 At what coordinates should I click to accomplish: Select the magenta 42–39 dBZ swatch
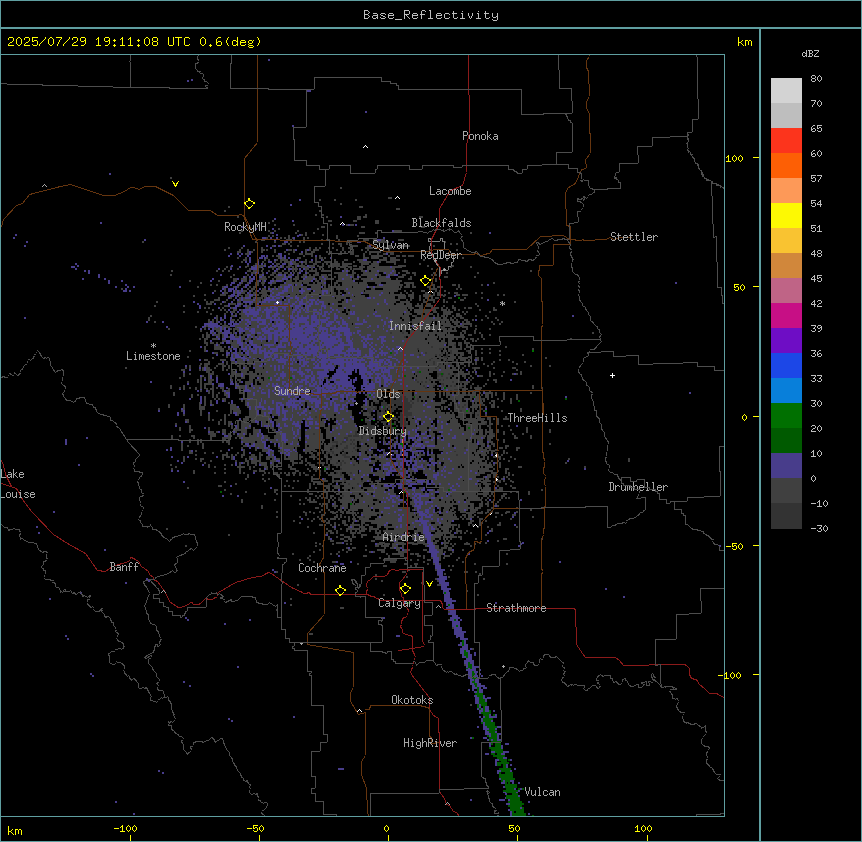786,315
